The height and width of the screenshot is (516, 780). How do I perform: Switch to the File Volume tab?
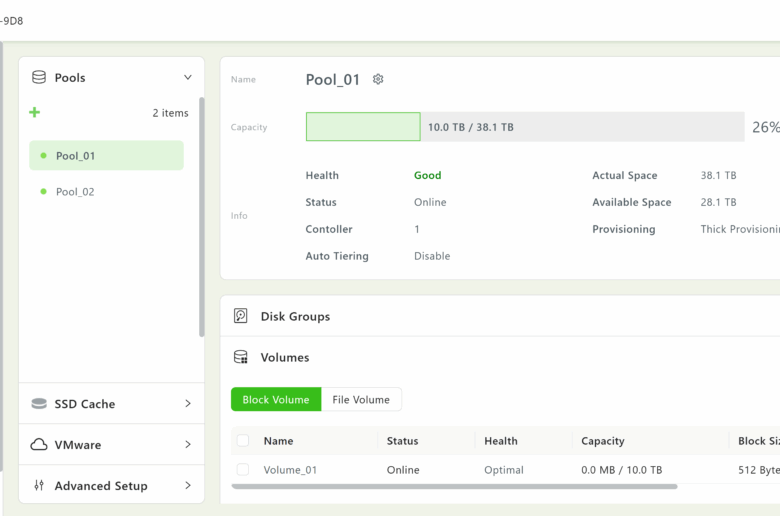(x=361, y=400)
